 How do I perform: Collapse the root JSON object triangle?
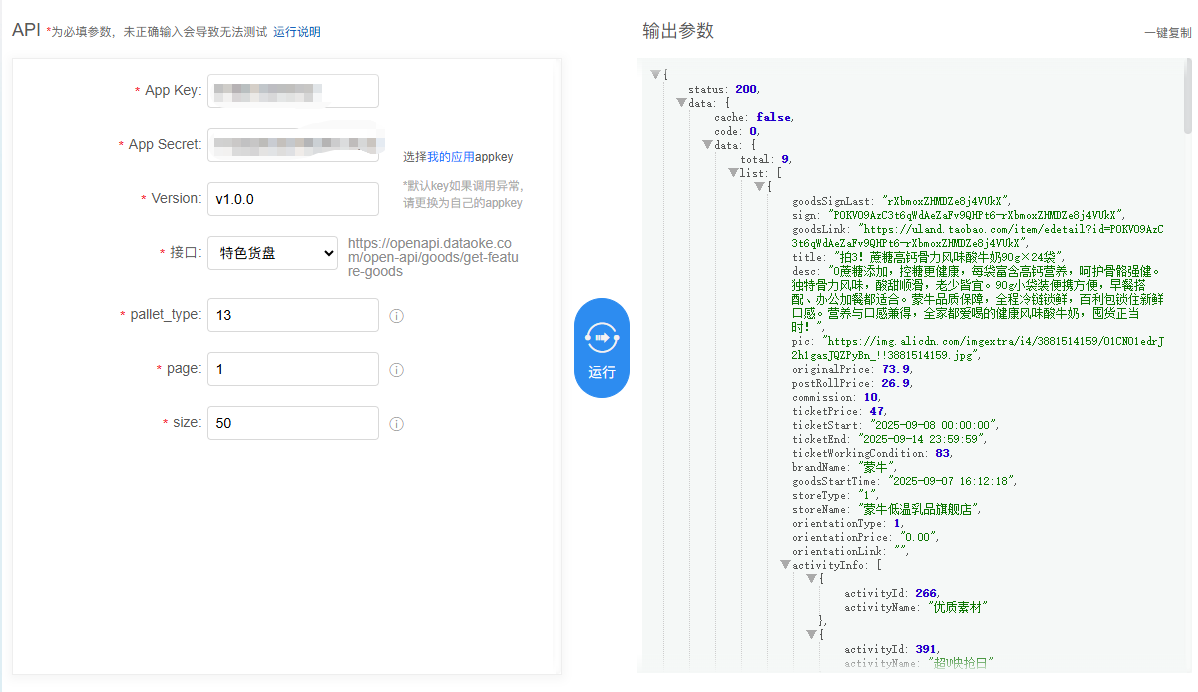[656, 75]
